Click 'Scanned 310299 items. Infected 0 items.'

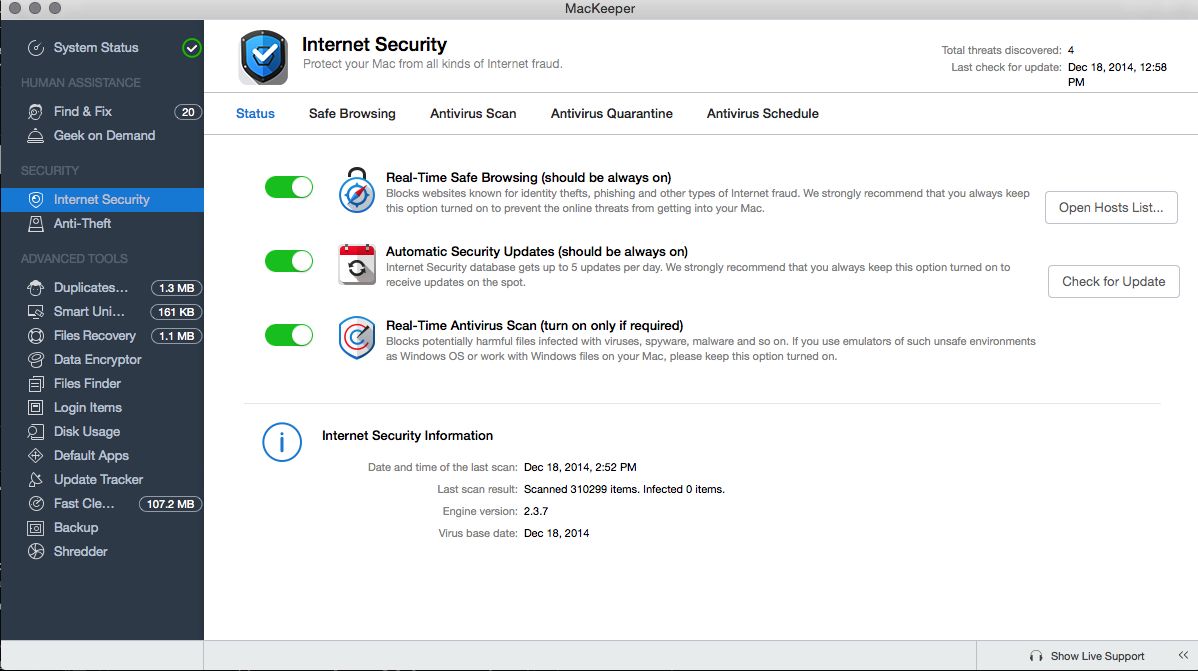tap(624, 489)
